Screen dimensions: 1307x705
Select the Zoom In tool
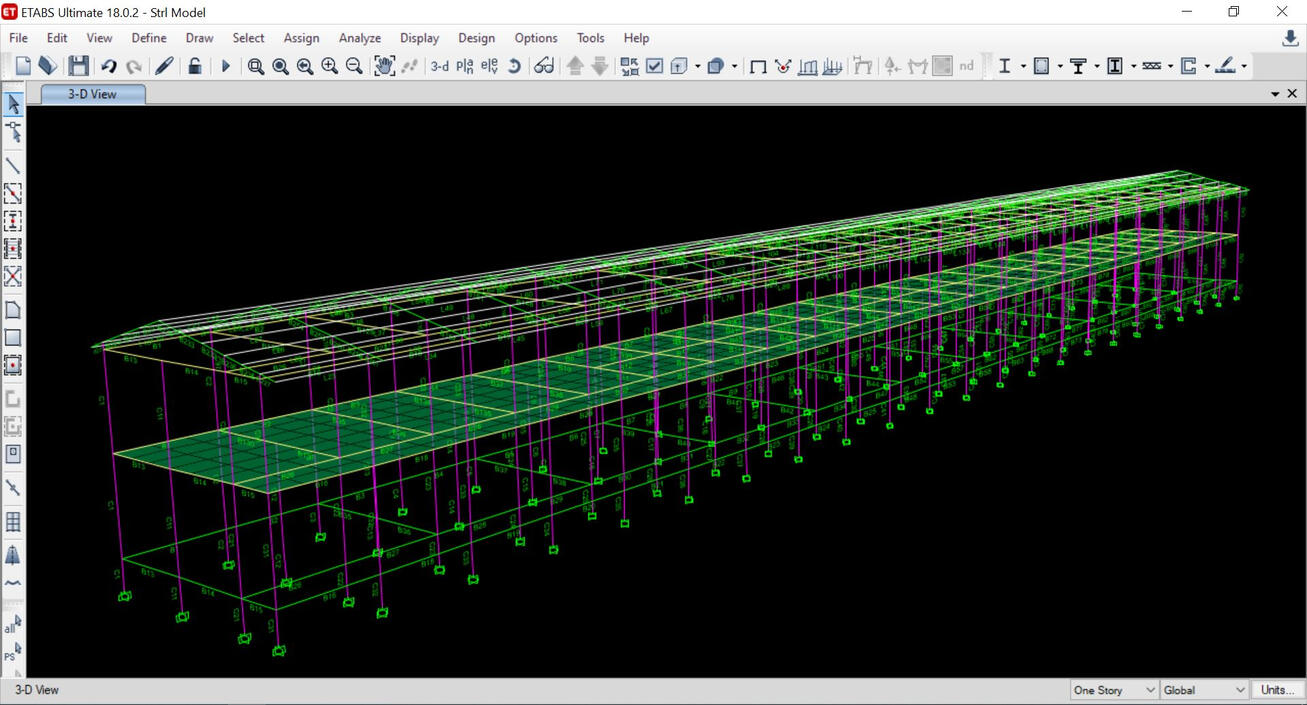[x=329, y=65]
